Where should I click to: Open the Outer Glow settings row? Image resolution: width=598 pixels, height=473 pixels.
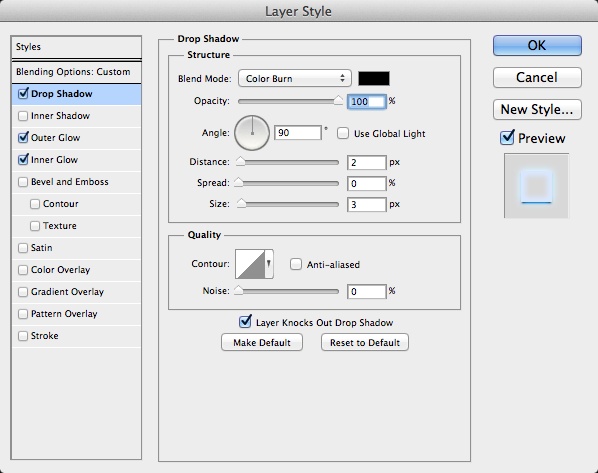tap(77, 138)
